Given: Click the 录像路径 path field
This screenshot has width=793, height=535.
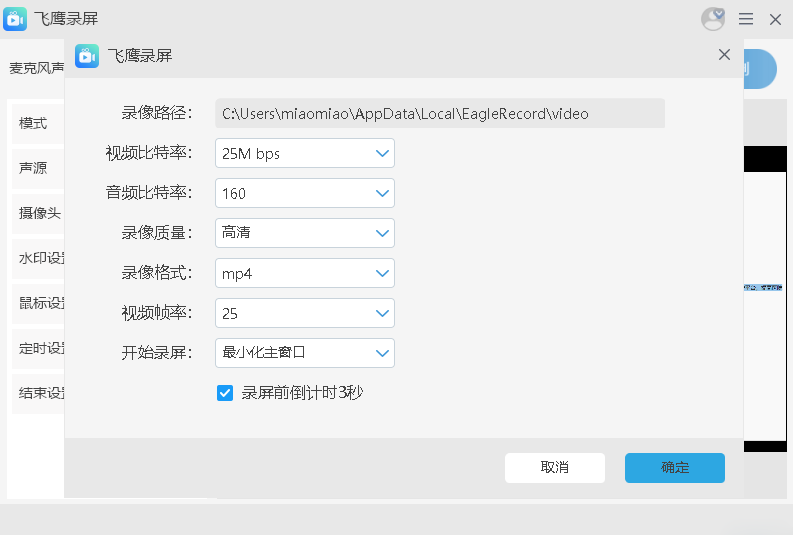Looking at the screenshot, I should [440, 113].
